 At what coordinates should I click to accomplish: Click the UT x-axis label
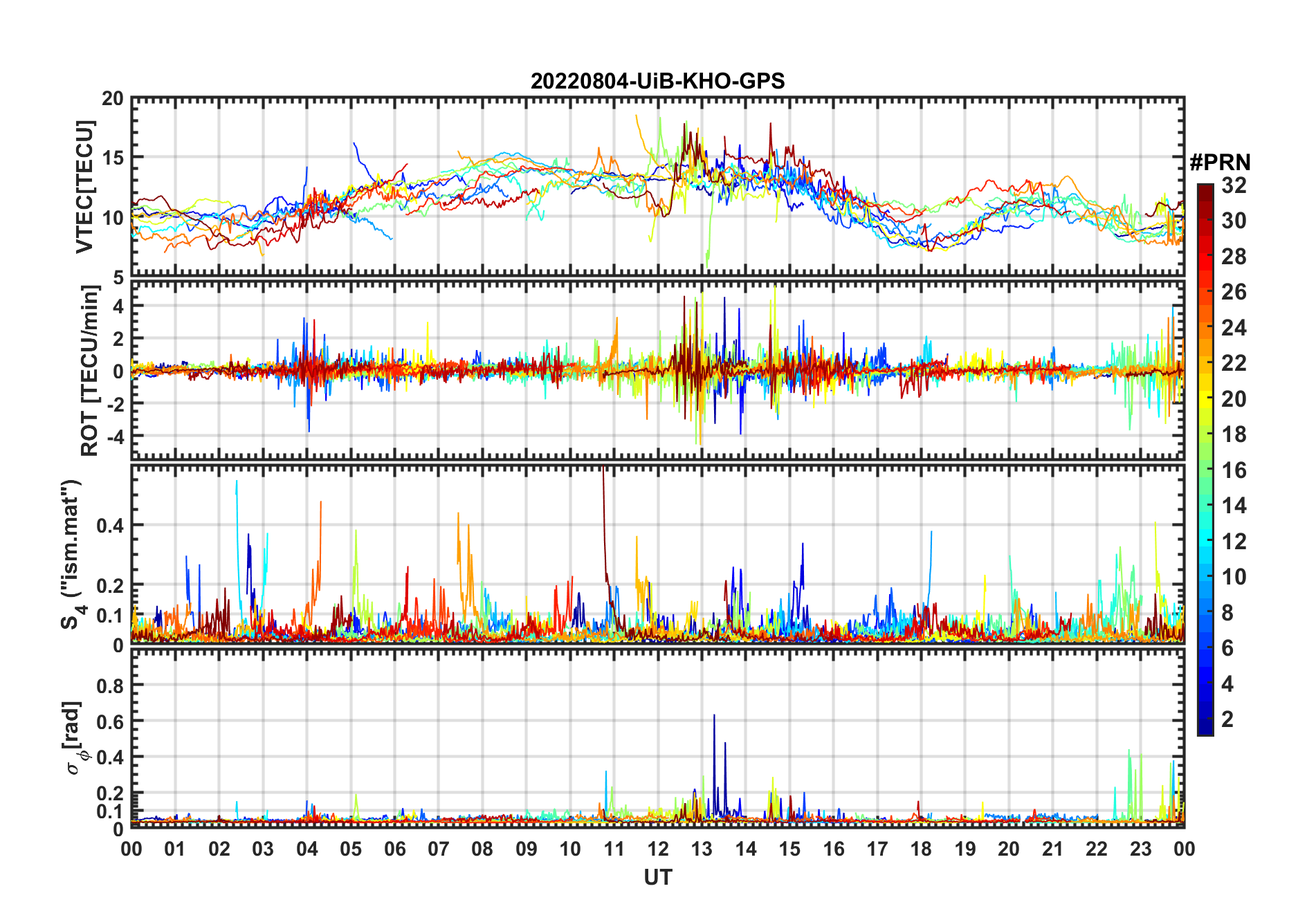(657, 878)
